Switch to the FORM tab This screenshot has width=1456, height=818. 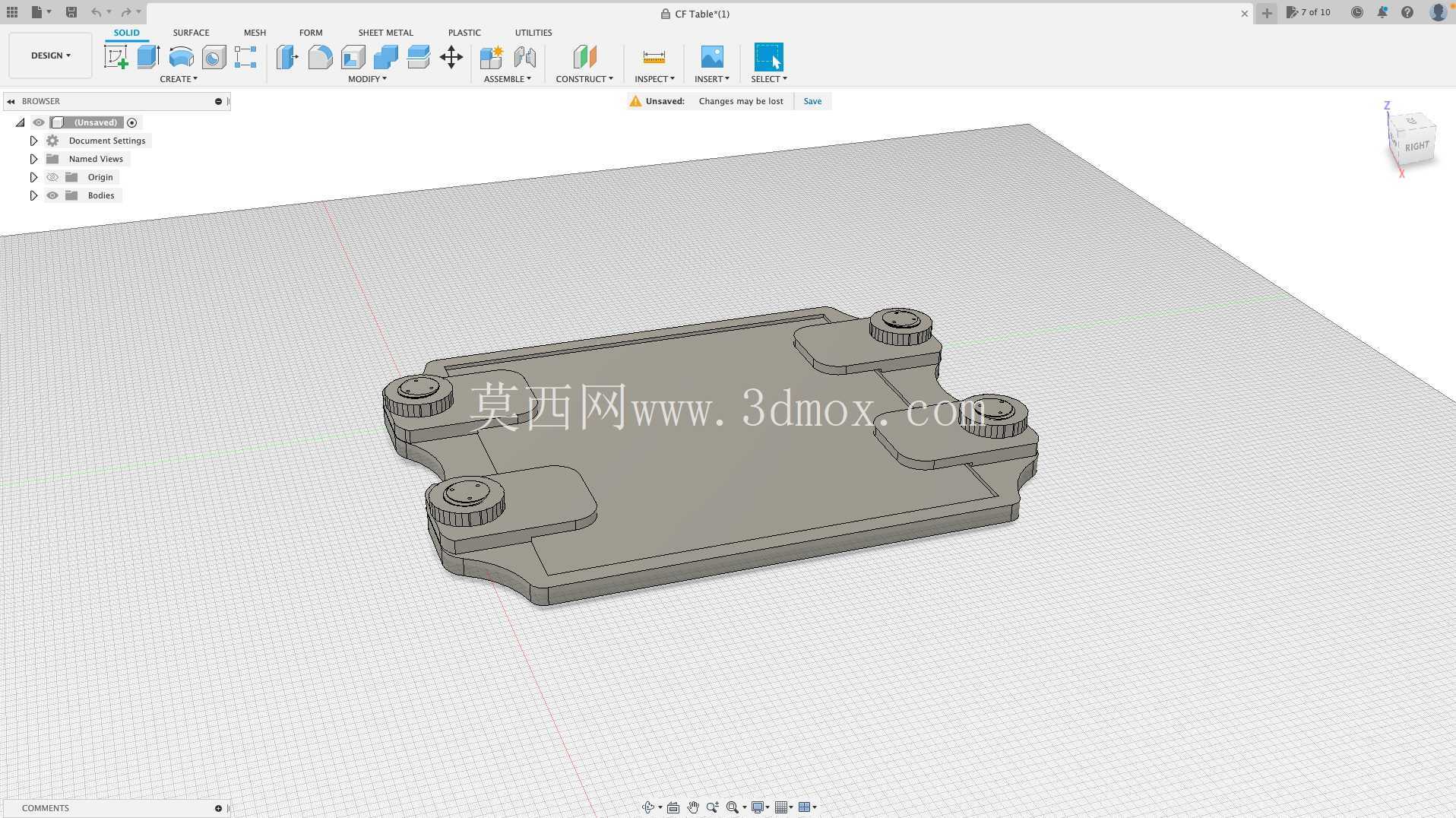pyautogui.click(x=311, y=33)
